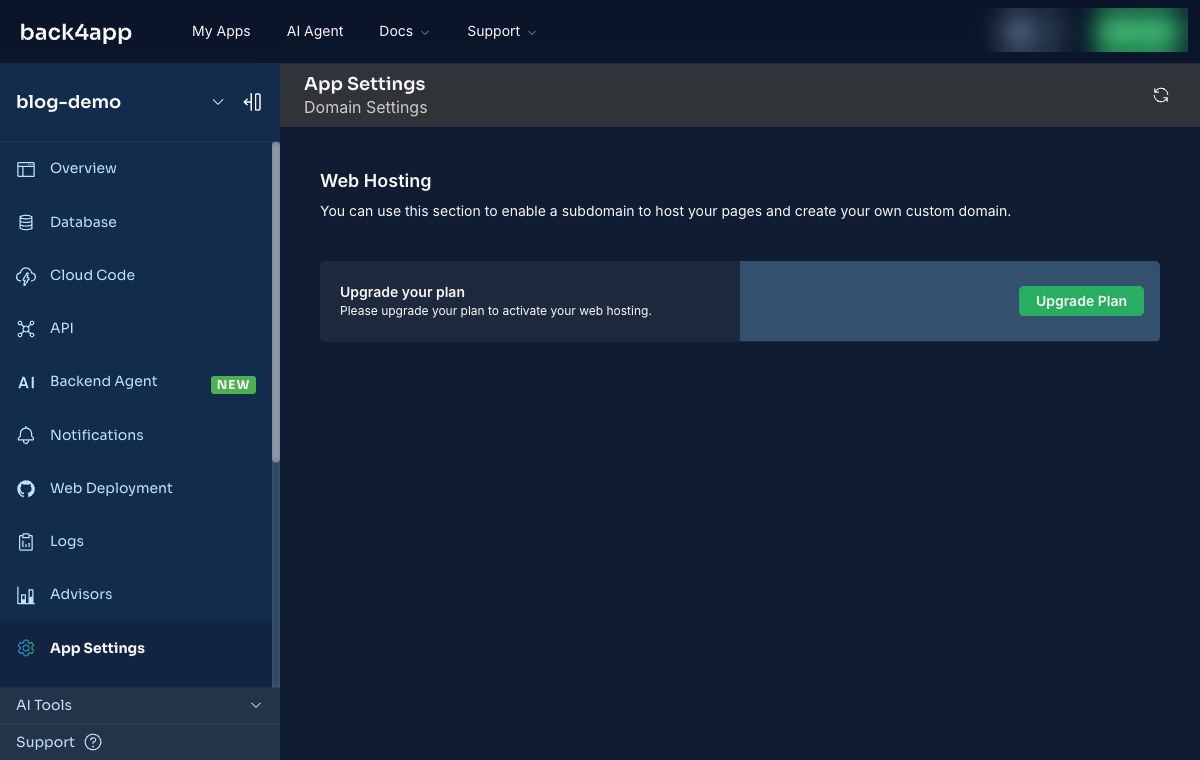Click the Cloud Code icon
Screen dimensions: 1200x760
pyautogui.click(x=26, y=275)
